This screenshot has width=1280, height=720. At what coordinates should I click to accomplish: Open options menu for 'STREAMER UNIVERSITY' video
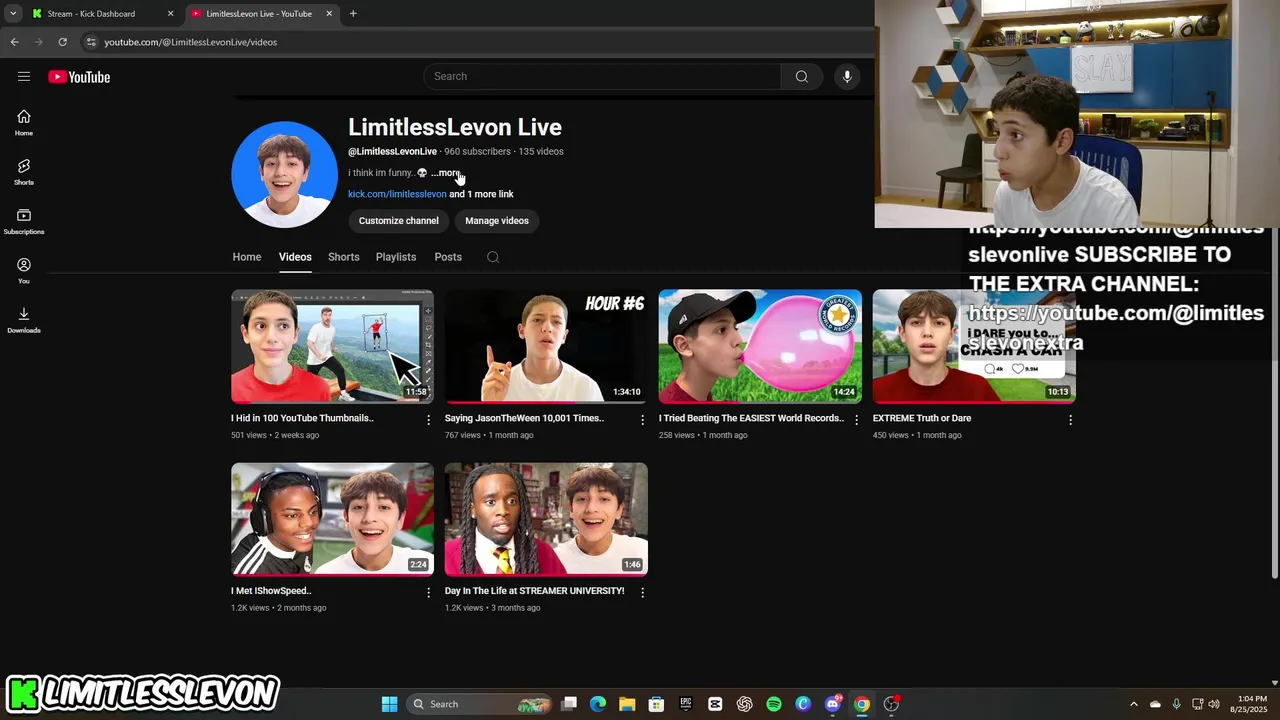coord(643,593)
